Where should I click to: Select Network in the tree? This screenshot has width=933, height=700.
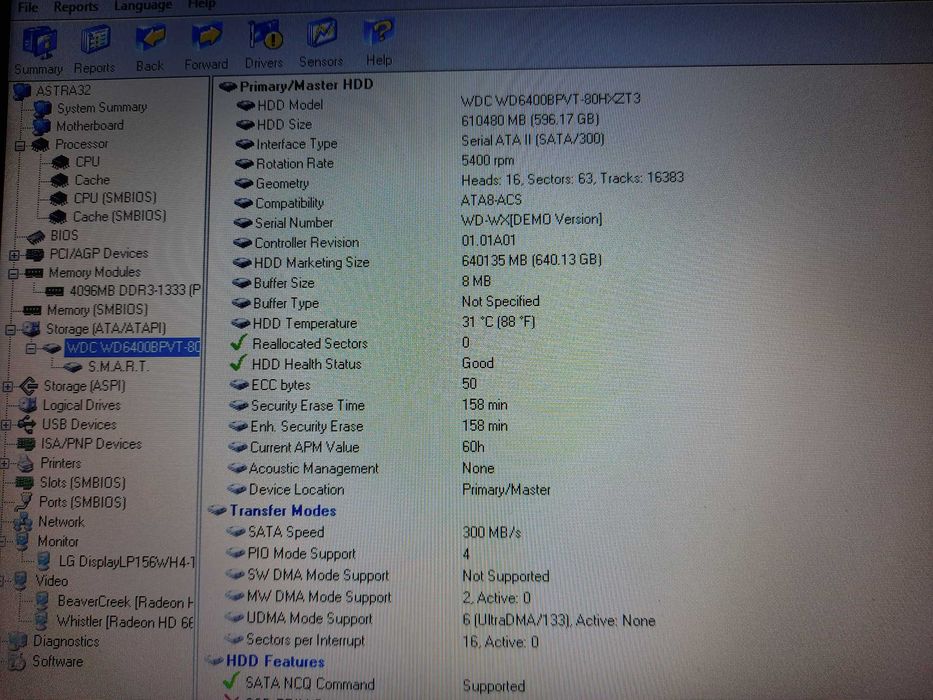[61, 522]
